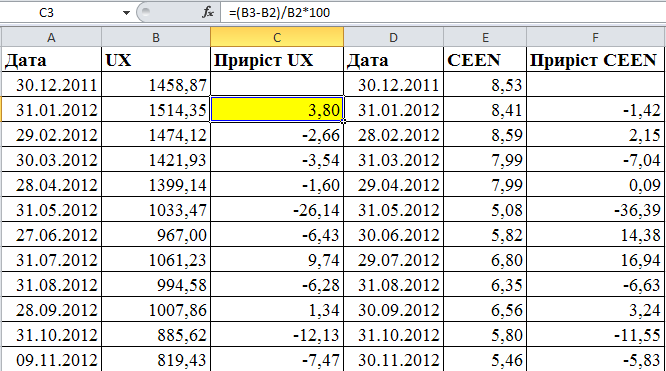666x371 pixels.
Task: Select cell with value -2,66
Action: pyautogui.click(x=277, y=135)
